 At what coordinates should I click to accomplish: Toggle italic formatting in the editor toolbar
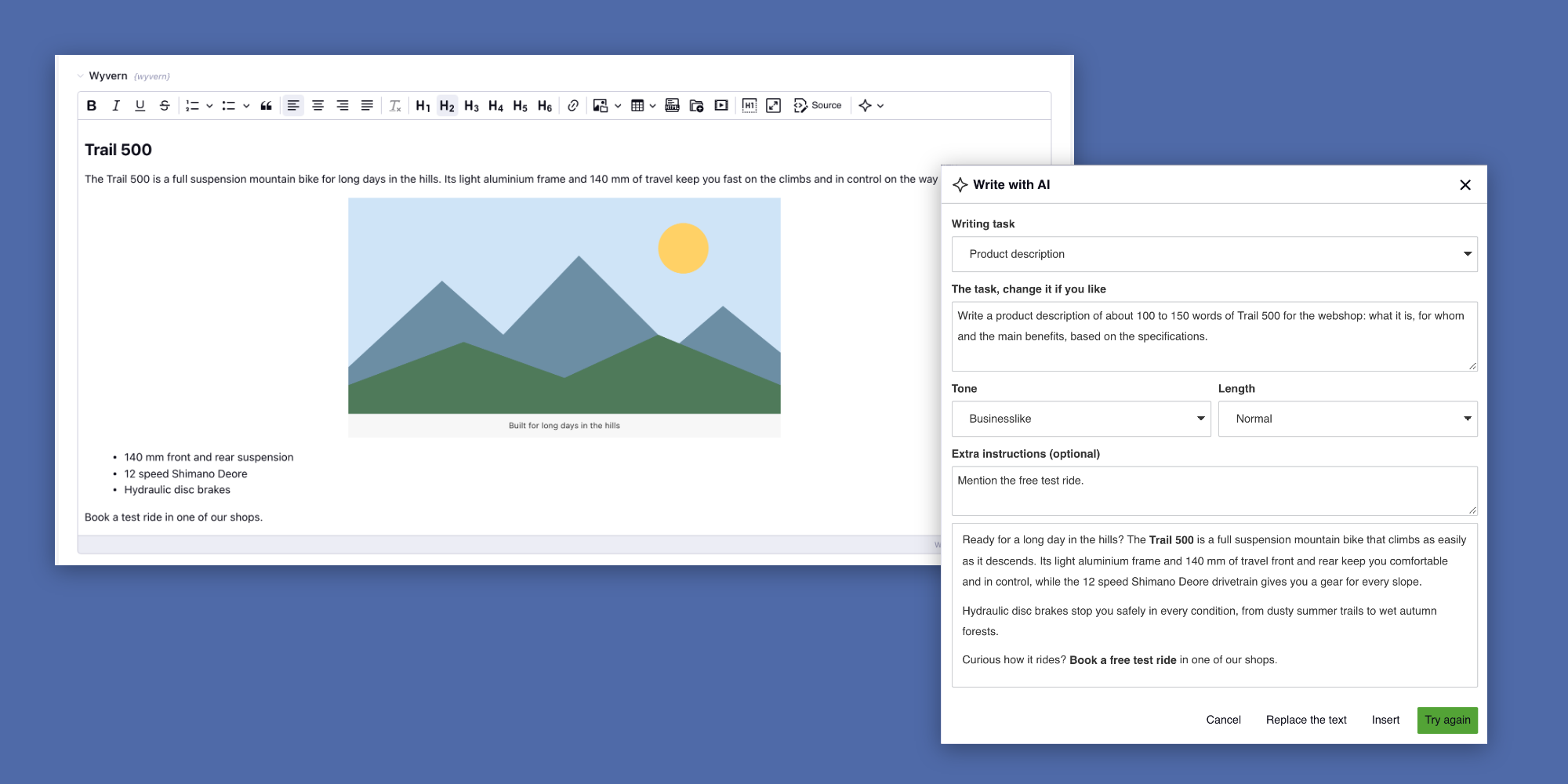[x=116, y=106]
